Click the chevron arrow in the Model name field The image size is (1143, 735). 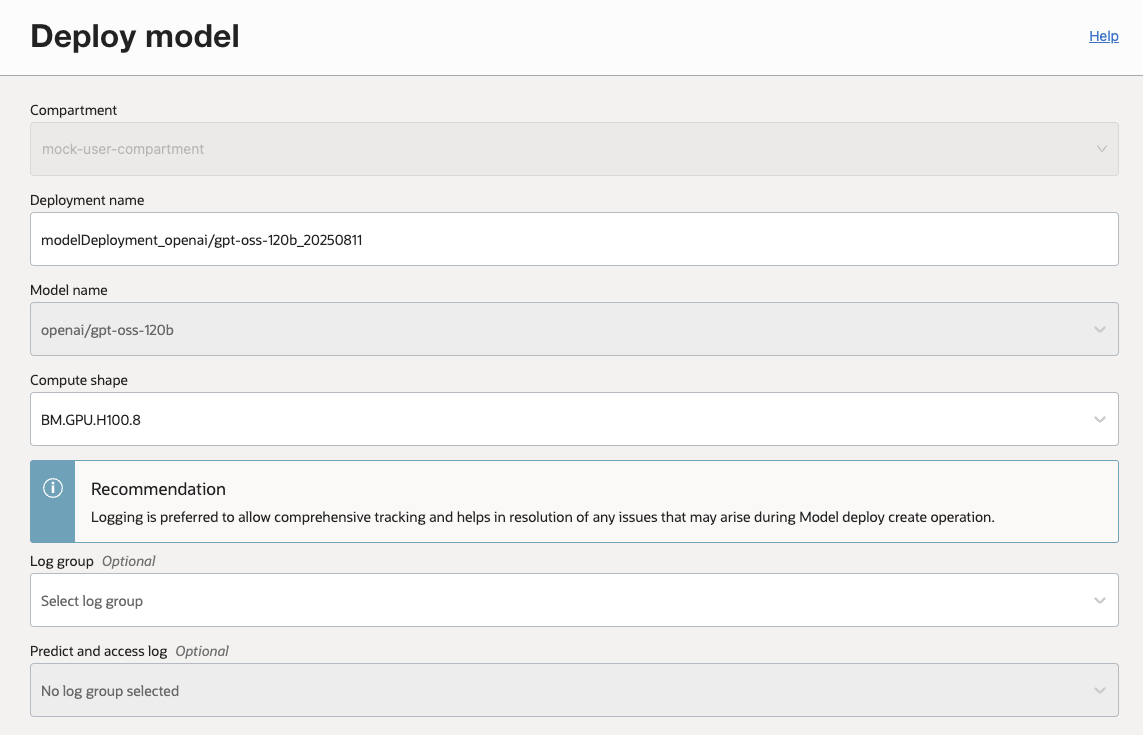pyautogui.click(x=1100, y=329)
